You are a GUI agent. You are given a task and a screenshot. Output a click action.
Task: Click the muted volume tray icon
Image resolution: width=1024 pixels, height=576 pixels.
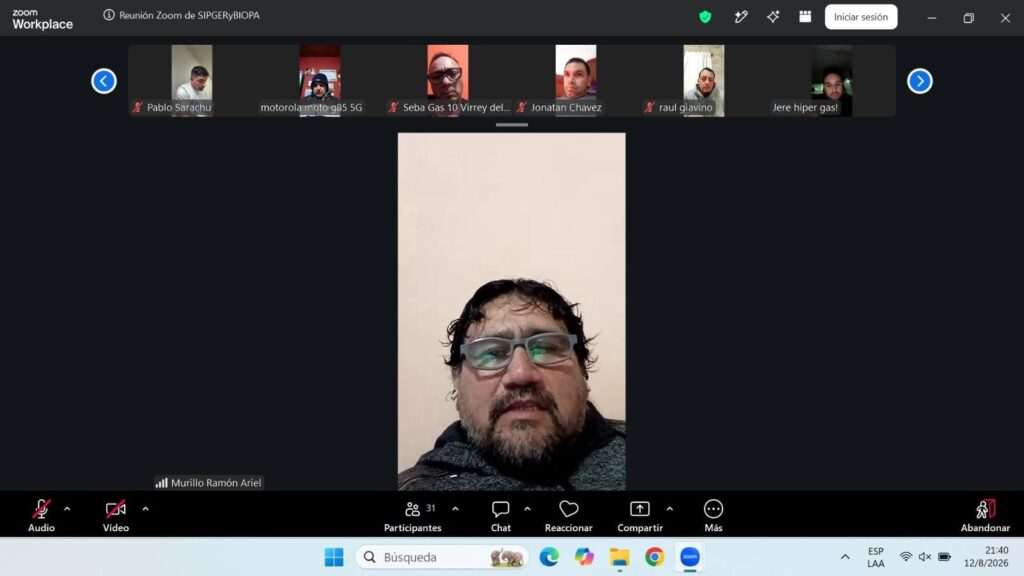pyautogui.click(x=925, y=557)
